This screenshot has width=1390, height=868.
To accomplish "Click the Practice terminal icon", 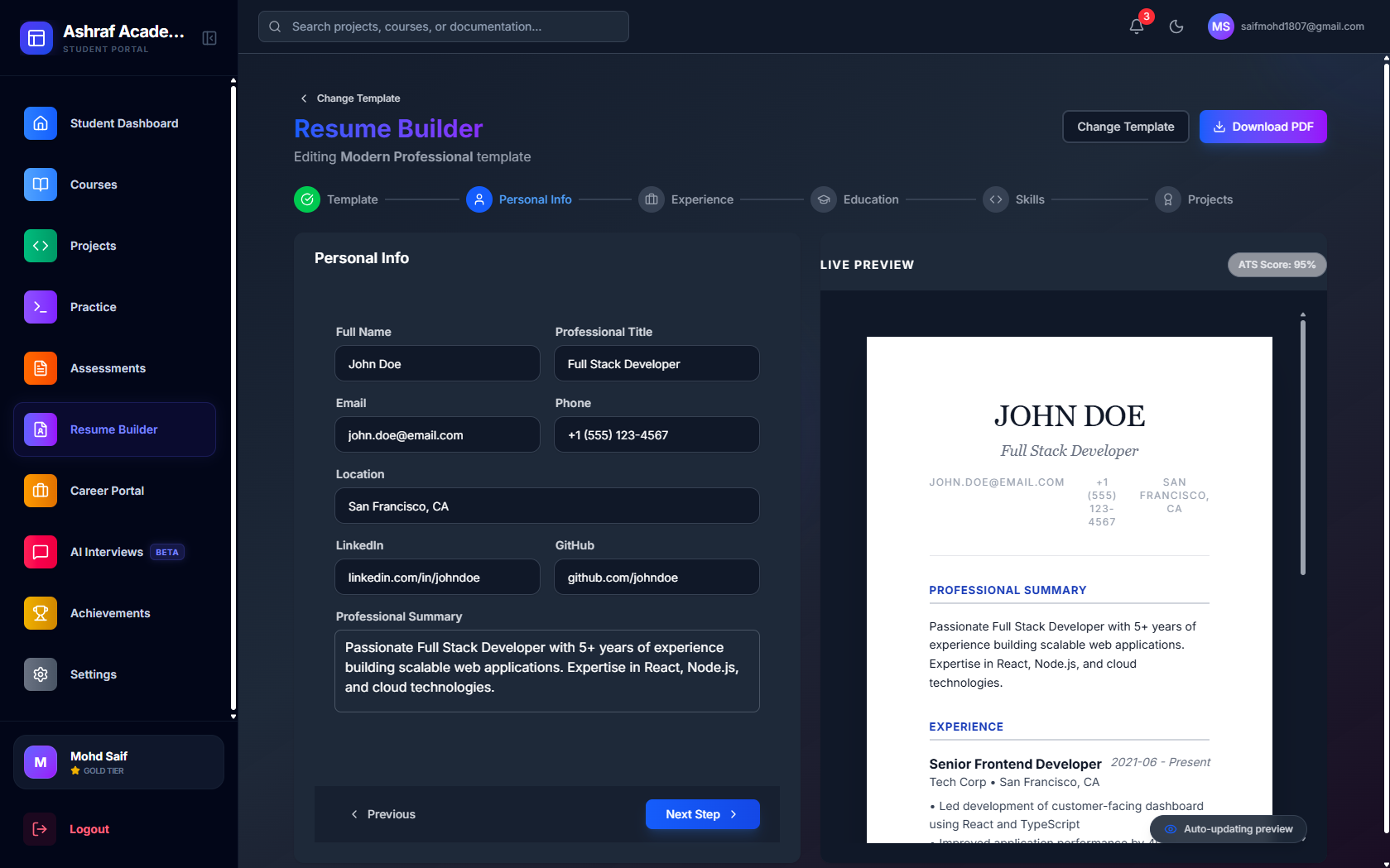I will [x=41, y=307].
